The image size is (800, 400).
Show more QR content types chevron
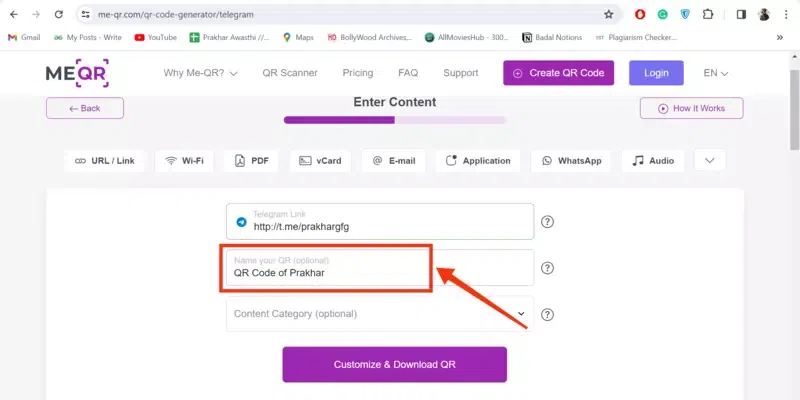709,160
